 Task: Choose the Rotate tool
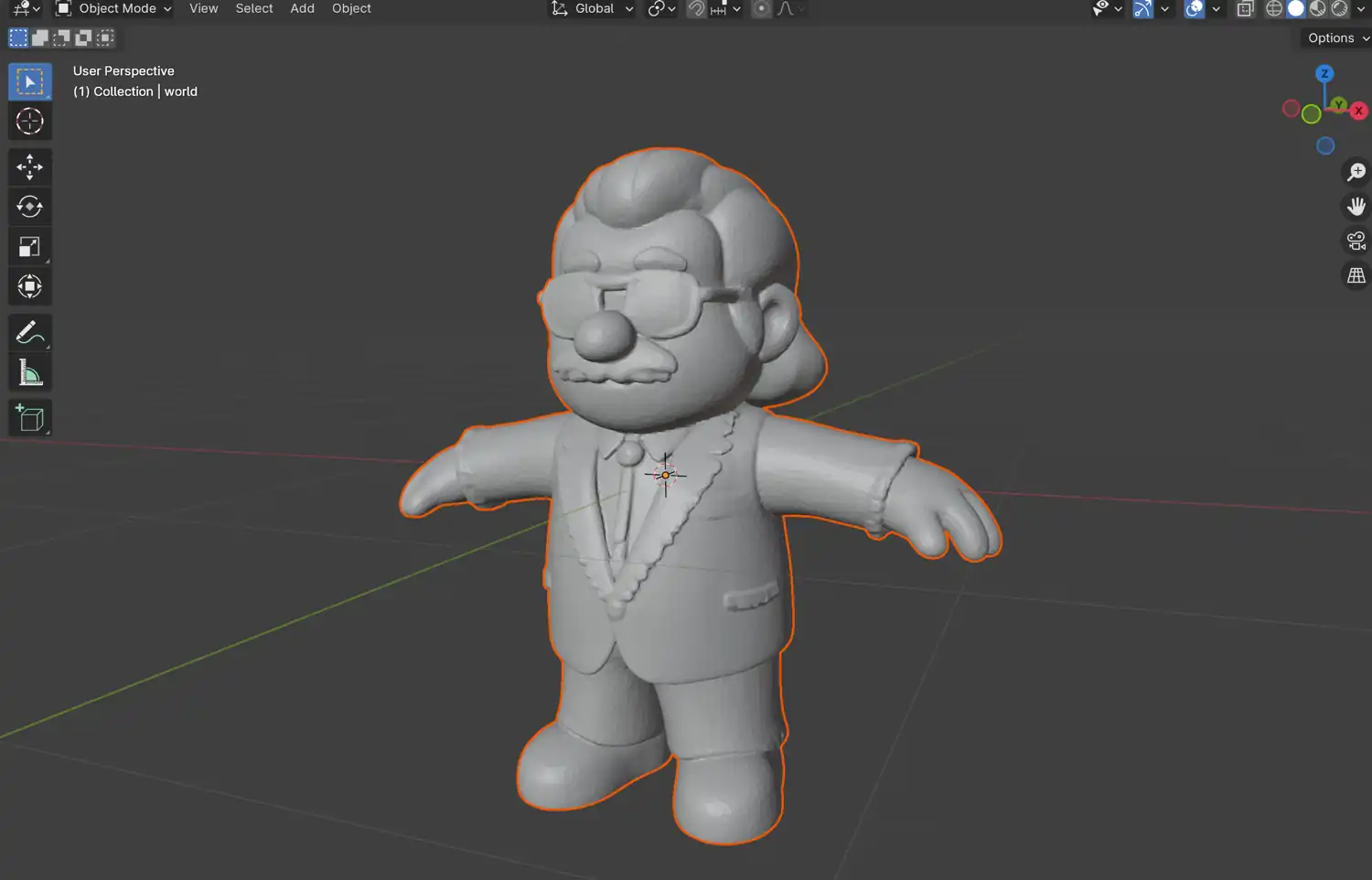[30, 207]
